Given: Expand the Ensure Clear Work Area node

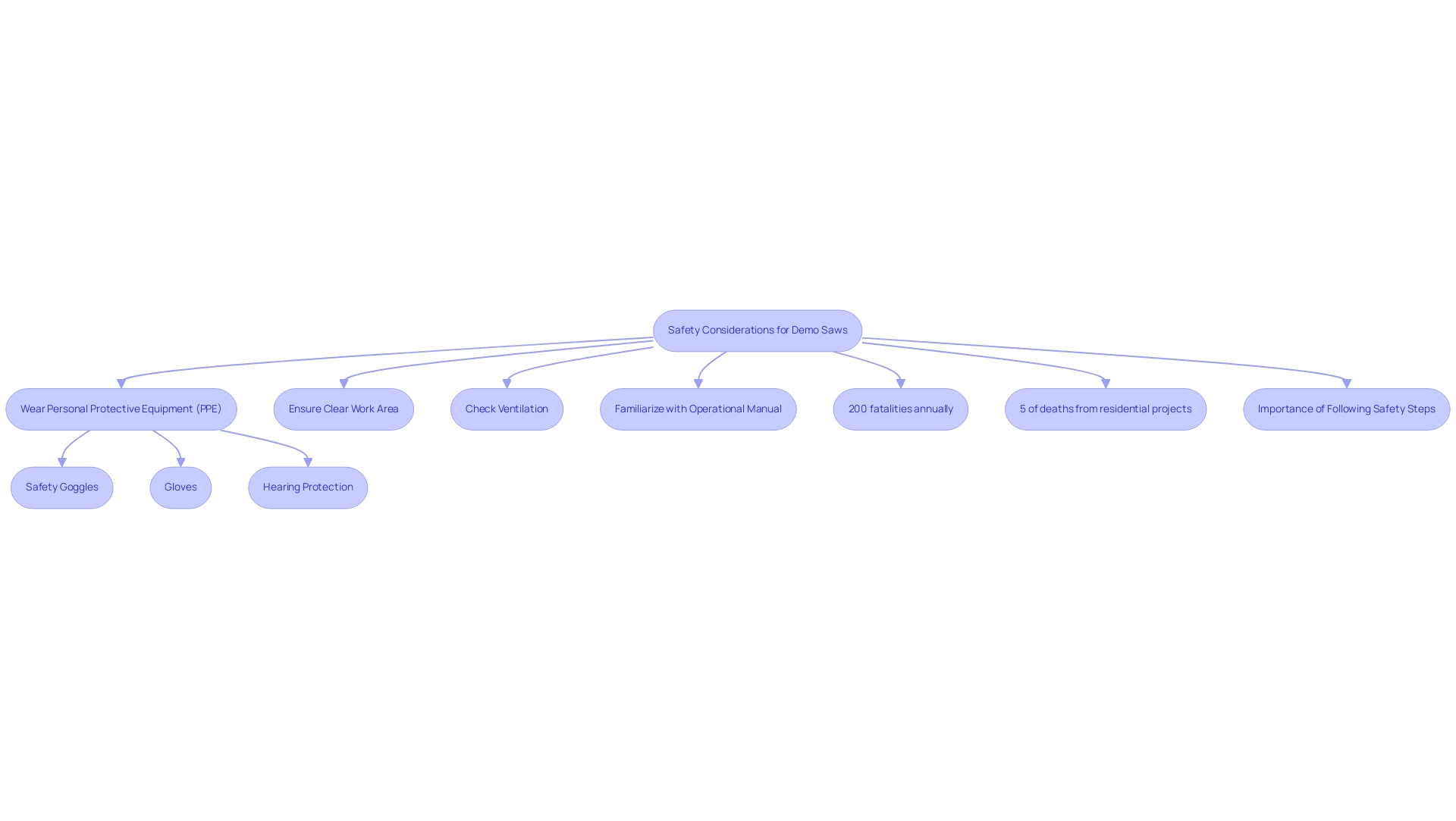Looking at the screenshot, I should pyautogui.click(x=343, y=408).
